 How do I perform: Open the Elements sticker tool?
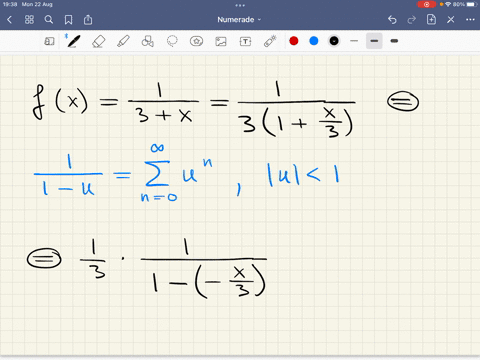(x=196, y=41)
